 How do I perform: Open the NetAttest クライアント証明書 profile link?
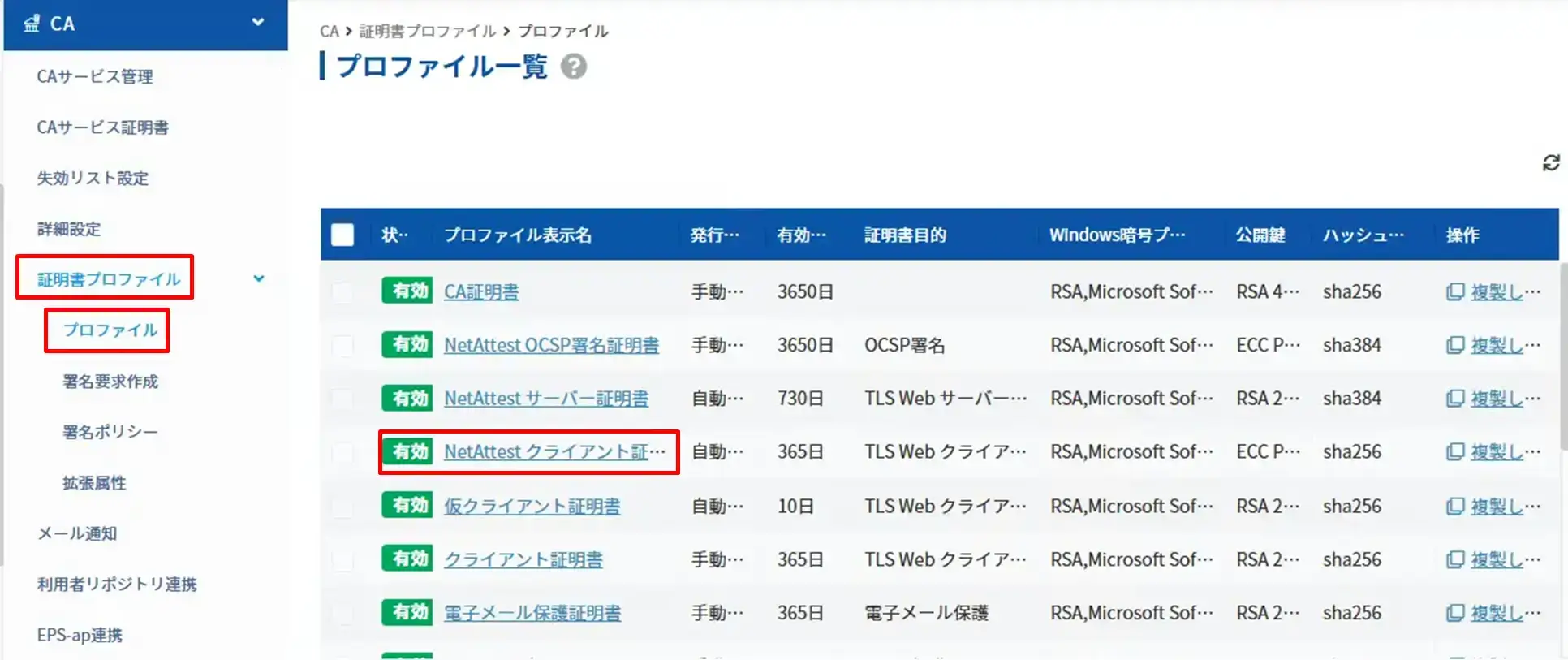coord(554,452)
